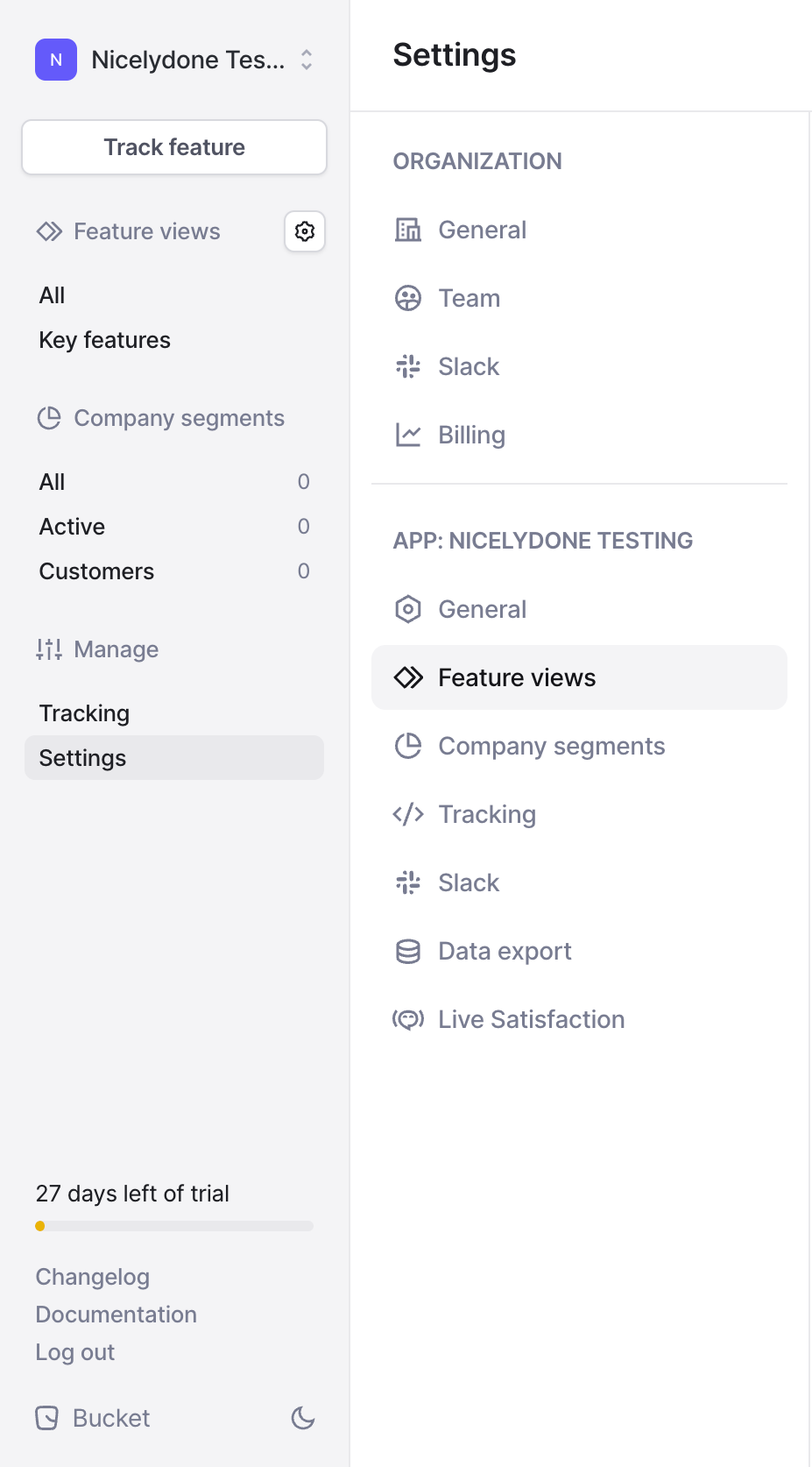
Task: Click Company segments pie icon in sidebar
Action: (x=49, y=418)
